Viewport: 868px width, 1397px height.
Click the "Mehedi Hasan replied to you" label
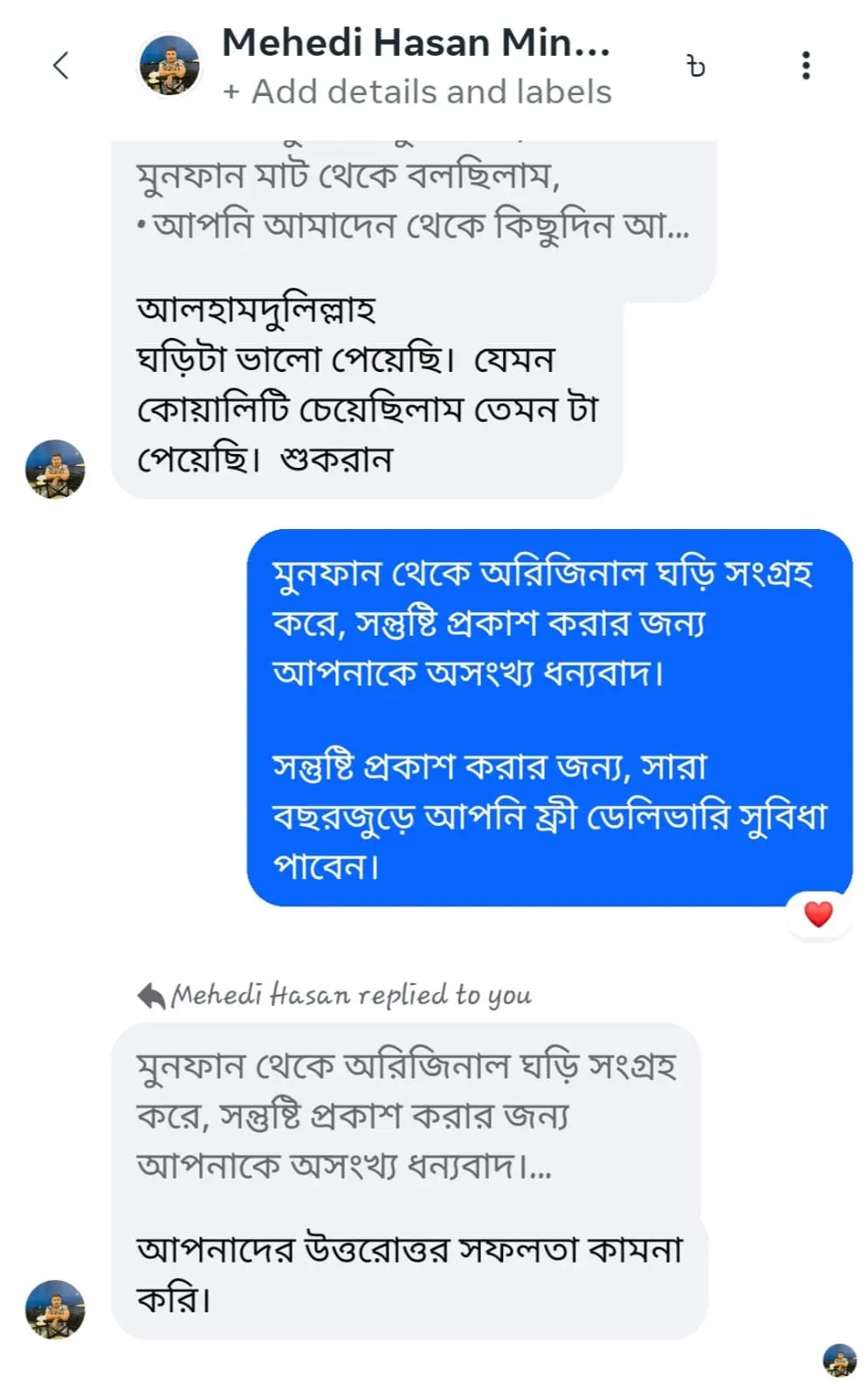(351, 995)
